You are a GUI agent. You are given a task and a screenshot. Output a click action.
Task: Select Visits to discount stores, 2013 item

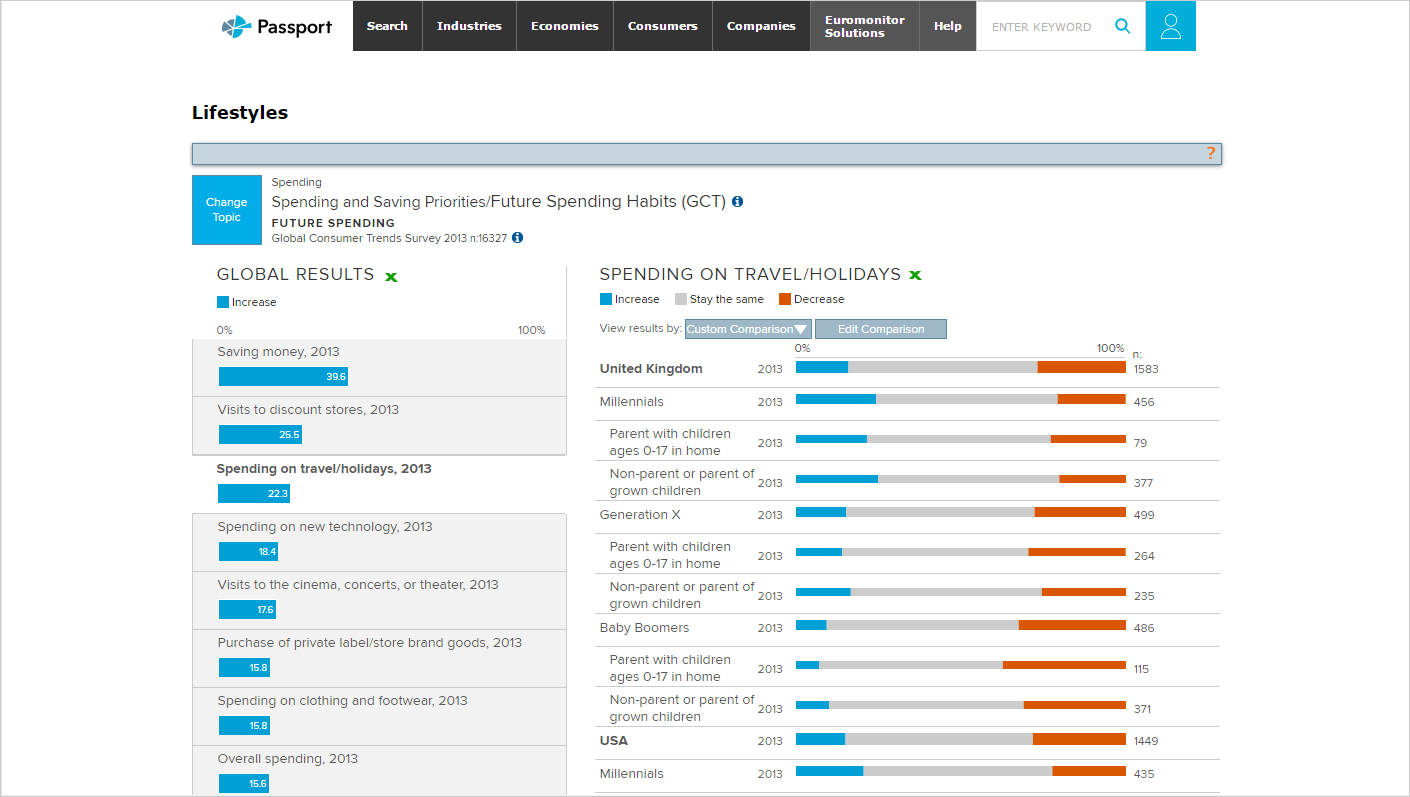(308, 410)
